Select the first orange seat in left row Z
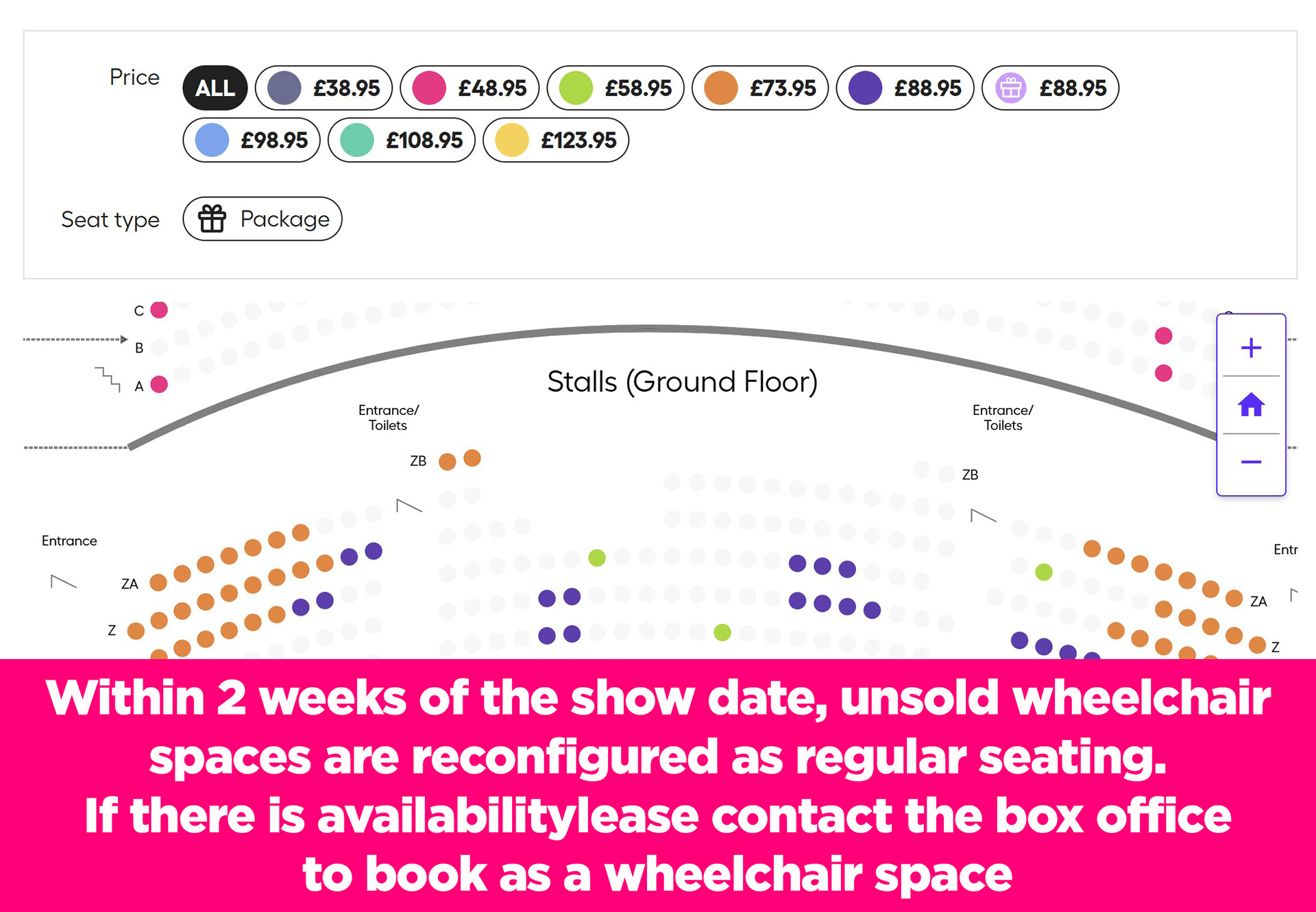Screen dimensions: 1316x912 pos(136,630)
